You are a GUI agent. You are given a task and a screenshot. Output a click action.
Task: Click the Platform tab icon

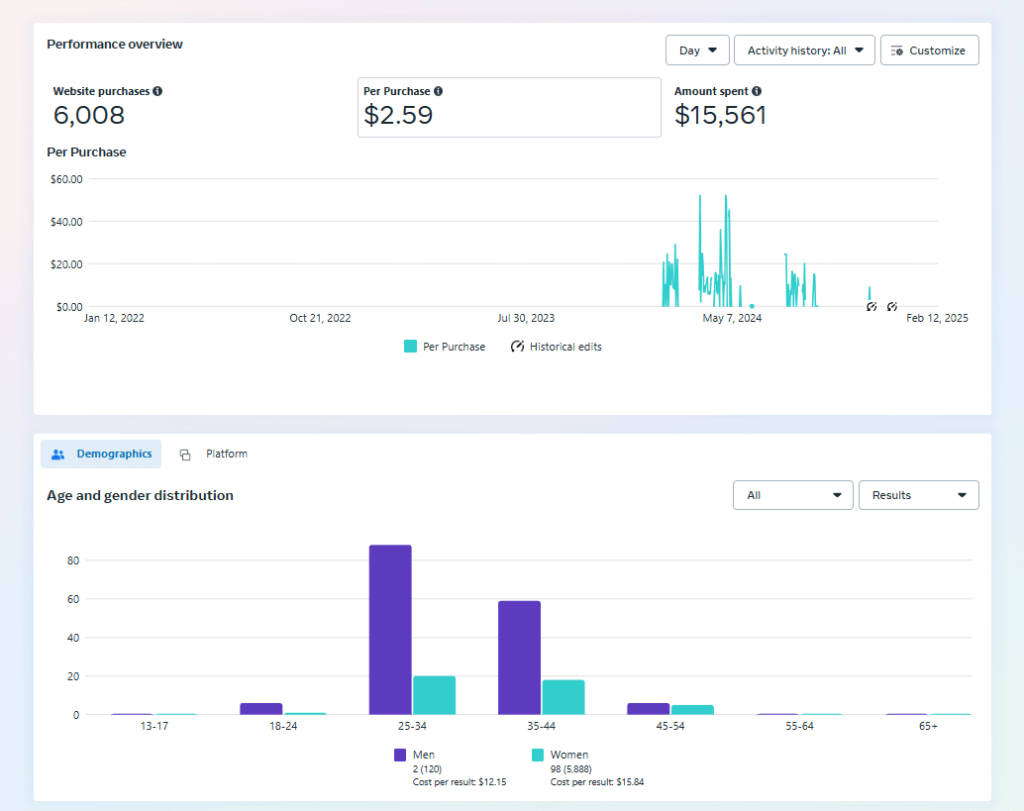pos(185,455)
